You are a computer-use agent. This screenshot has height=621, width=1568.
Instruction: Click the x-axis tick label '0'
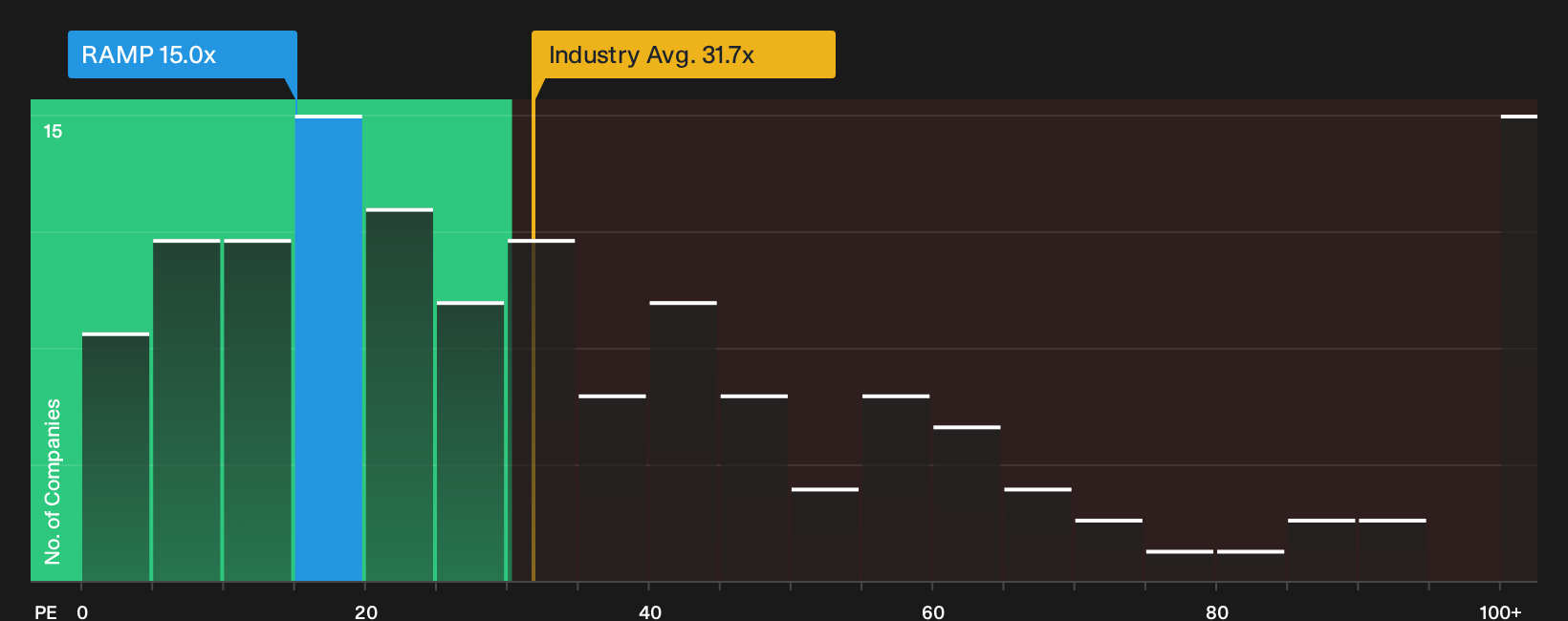82,612
